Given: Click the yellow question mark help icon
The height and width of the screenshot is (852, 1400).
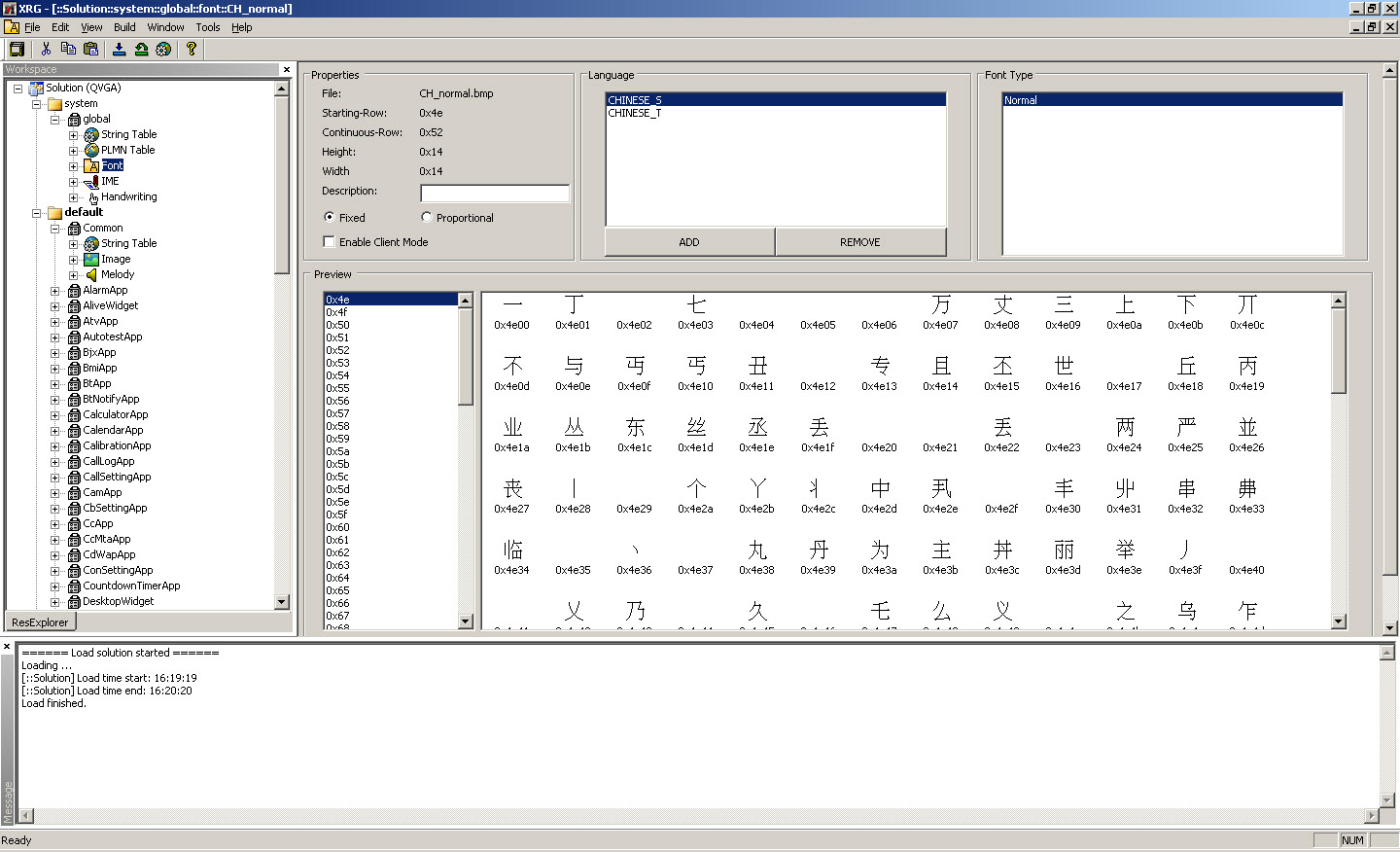Looking at the screenshot, I should pyautogui.click(x=192, y=49).
